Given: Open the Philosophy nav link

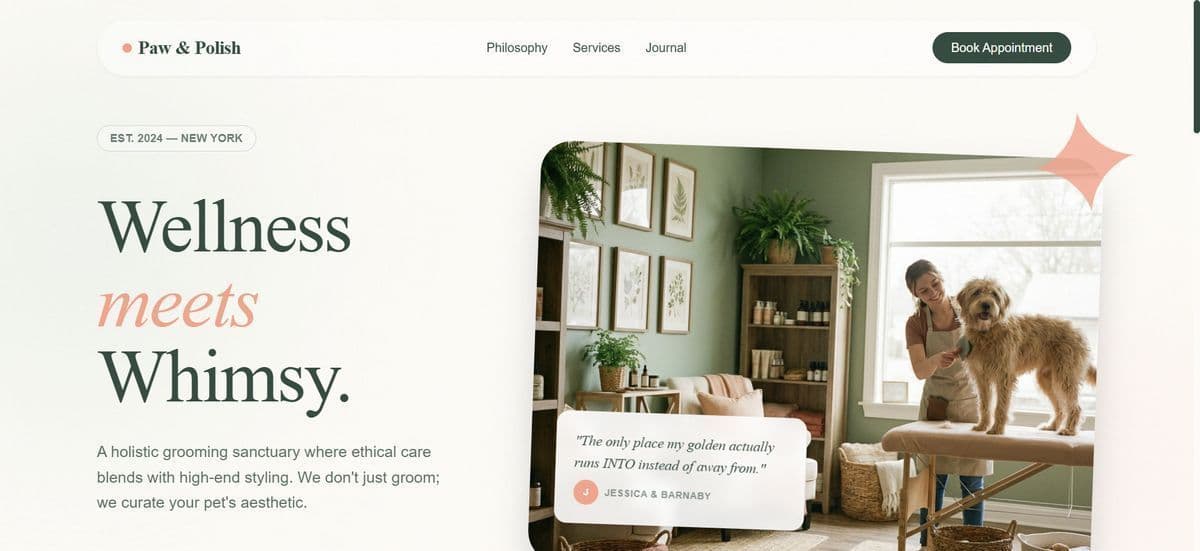Looking at the screenshot, I should pyautogui.click(x=517, y=48).
